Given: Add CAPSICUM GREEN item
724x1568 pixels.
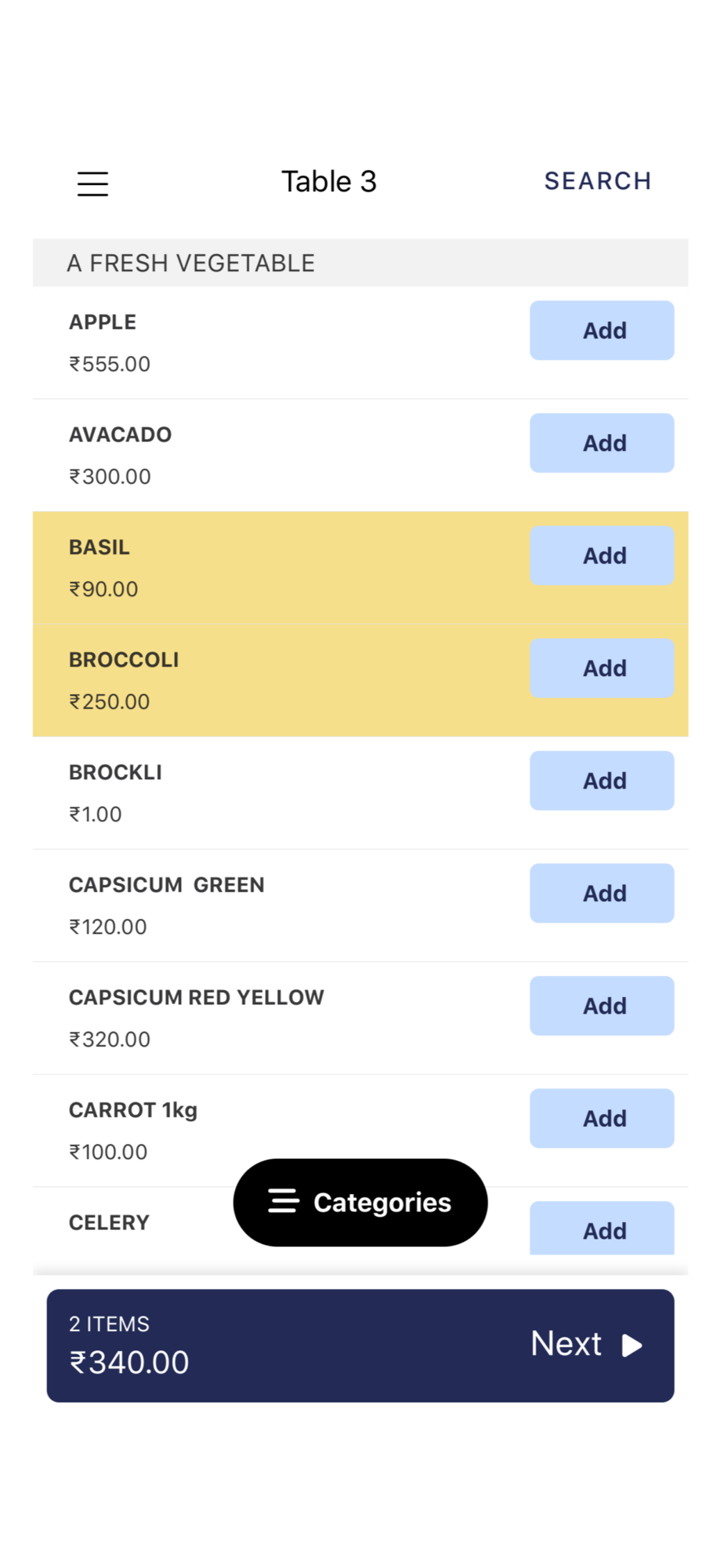Looking at the screenshot, I should (x=601, y=893).
